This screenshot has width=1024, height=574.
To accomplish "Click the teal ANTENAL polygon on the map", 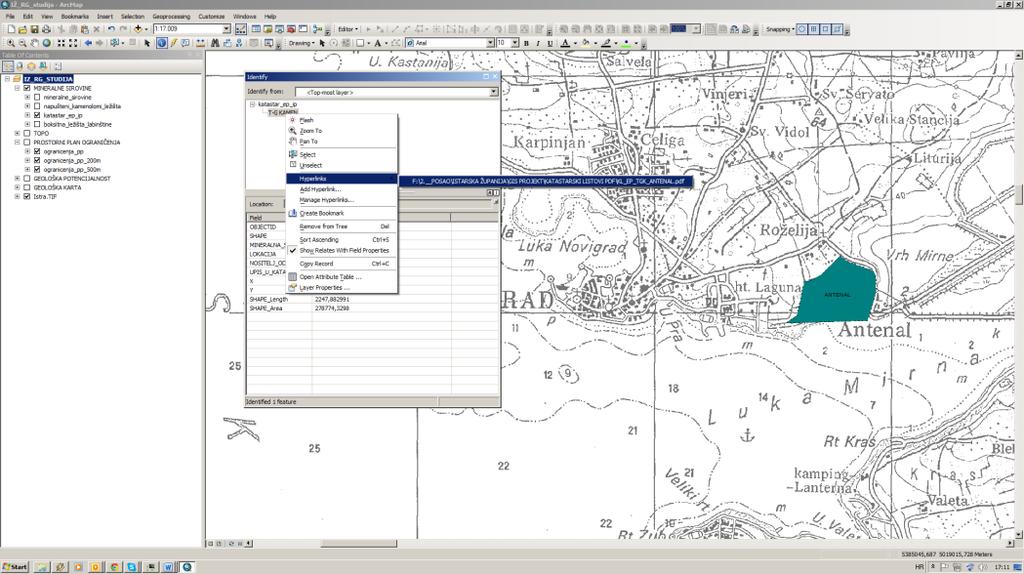I will (836, 291).
